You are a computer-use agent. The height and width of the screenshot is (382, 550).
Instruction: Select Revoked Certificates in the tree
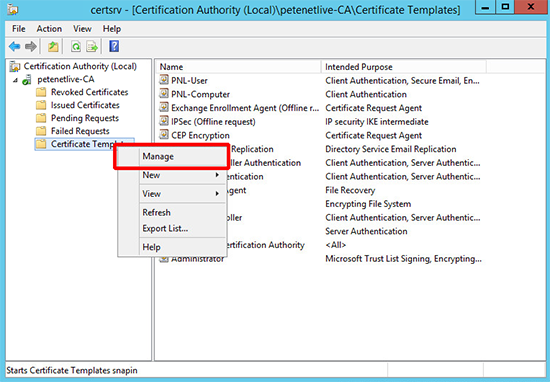tap(89, 92)
